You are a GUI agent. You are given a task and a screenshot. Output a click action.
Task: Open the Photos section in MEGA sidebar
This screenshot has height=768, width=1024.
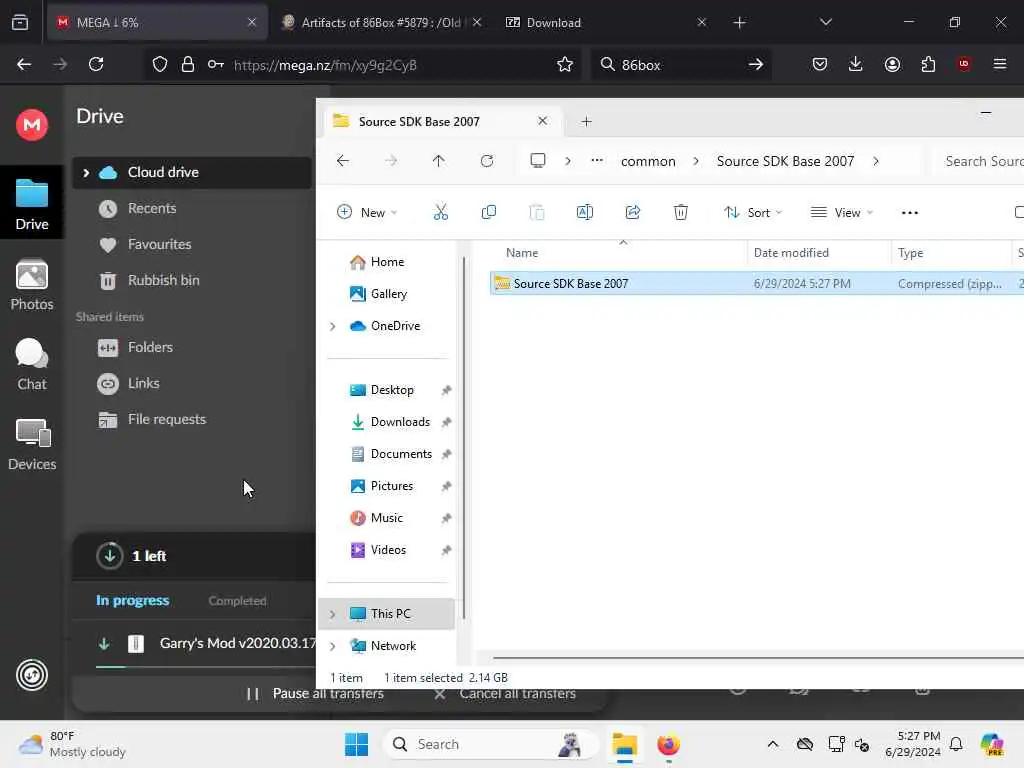tap(31, 285)
